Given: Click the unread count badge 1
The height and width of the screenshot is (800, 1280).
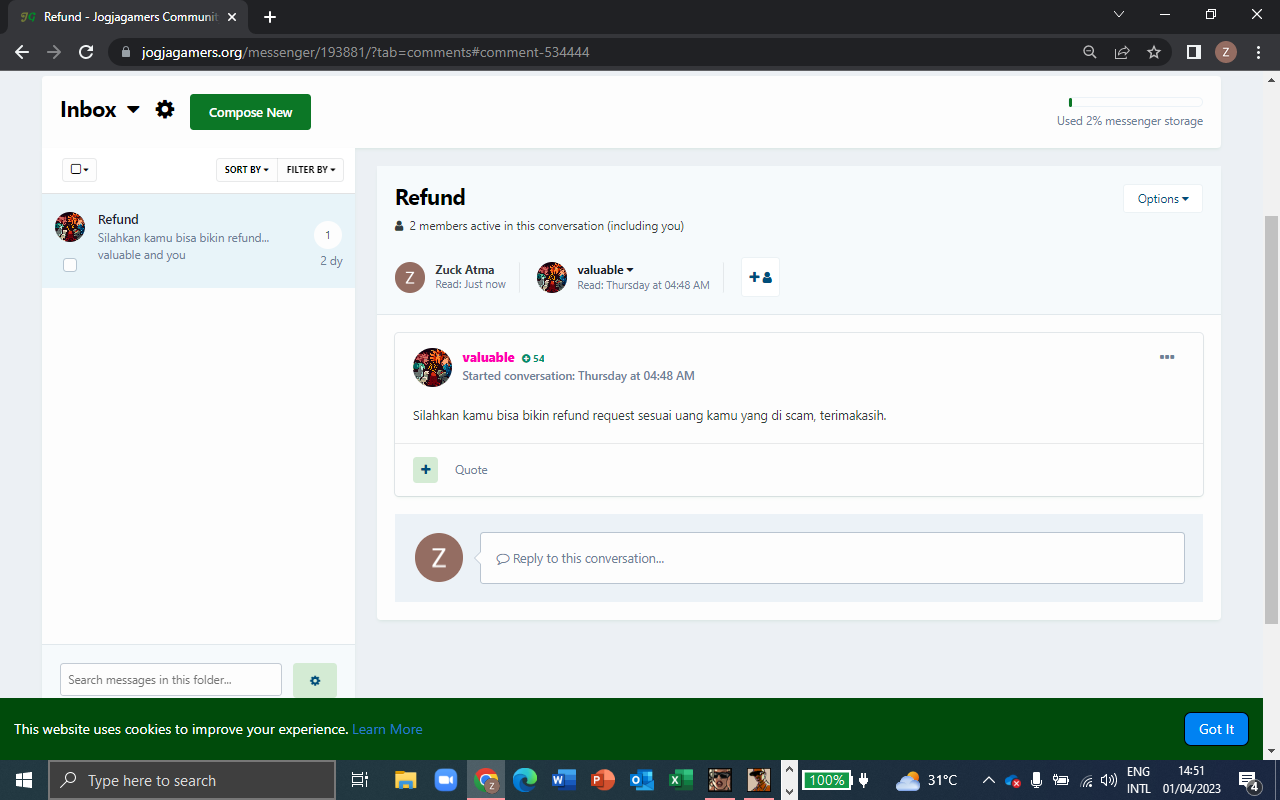Looking at the screenshot, I should tap(328, 236).
